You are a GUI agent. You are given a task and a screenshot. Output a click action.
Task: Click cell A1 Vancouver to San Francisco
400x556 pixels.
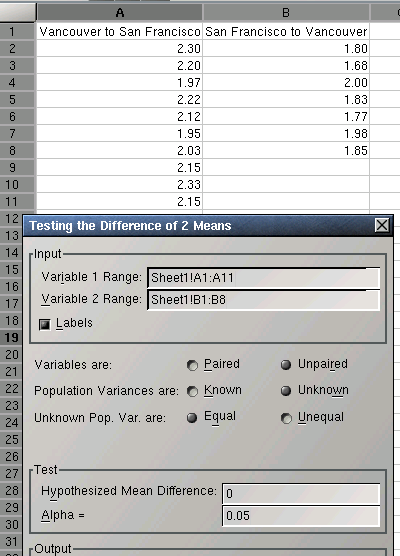tap(120, 31)
